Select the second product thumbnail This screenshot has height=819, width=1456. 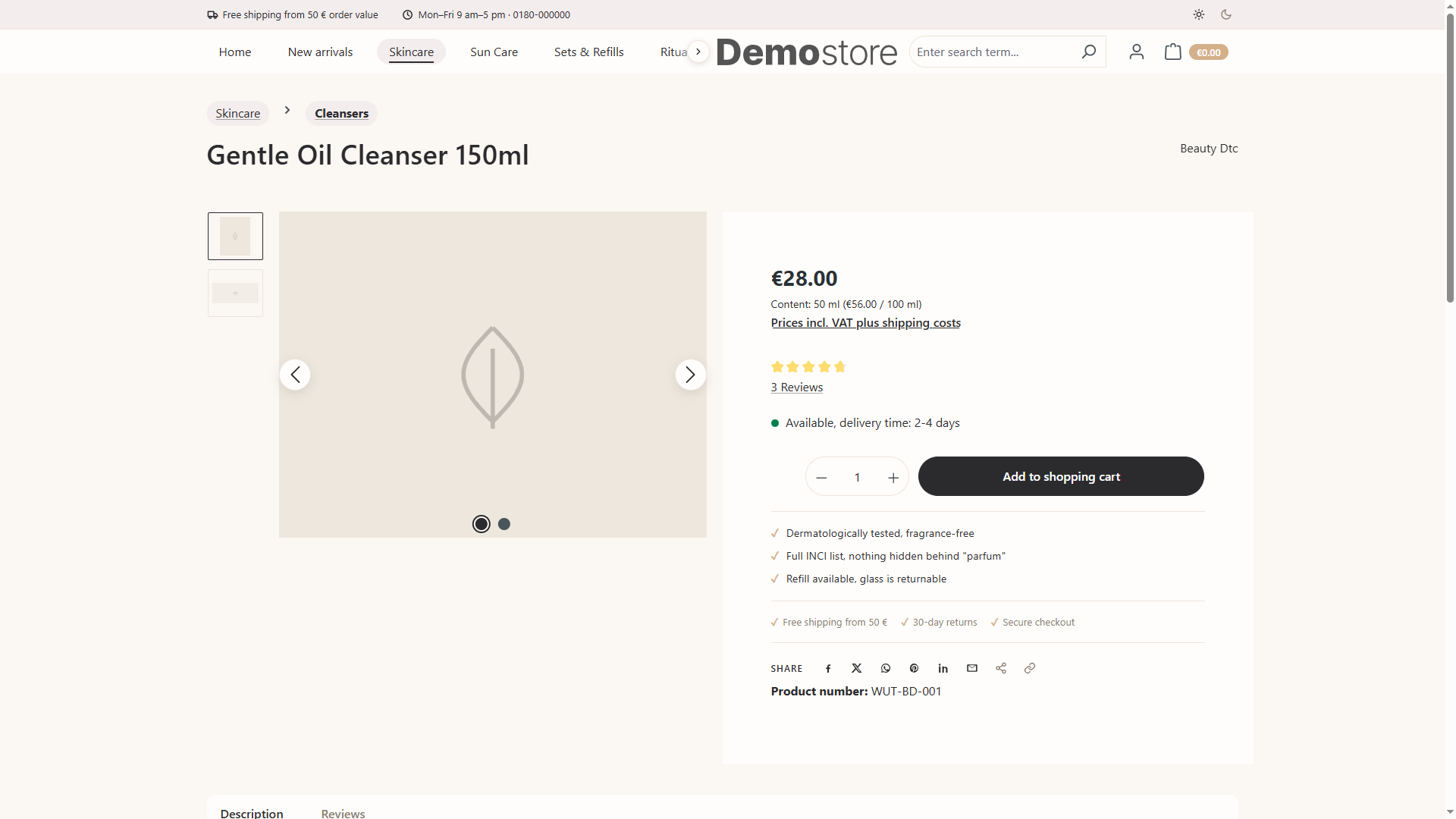235,293
